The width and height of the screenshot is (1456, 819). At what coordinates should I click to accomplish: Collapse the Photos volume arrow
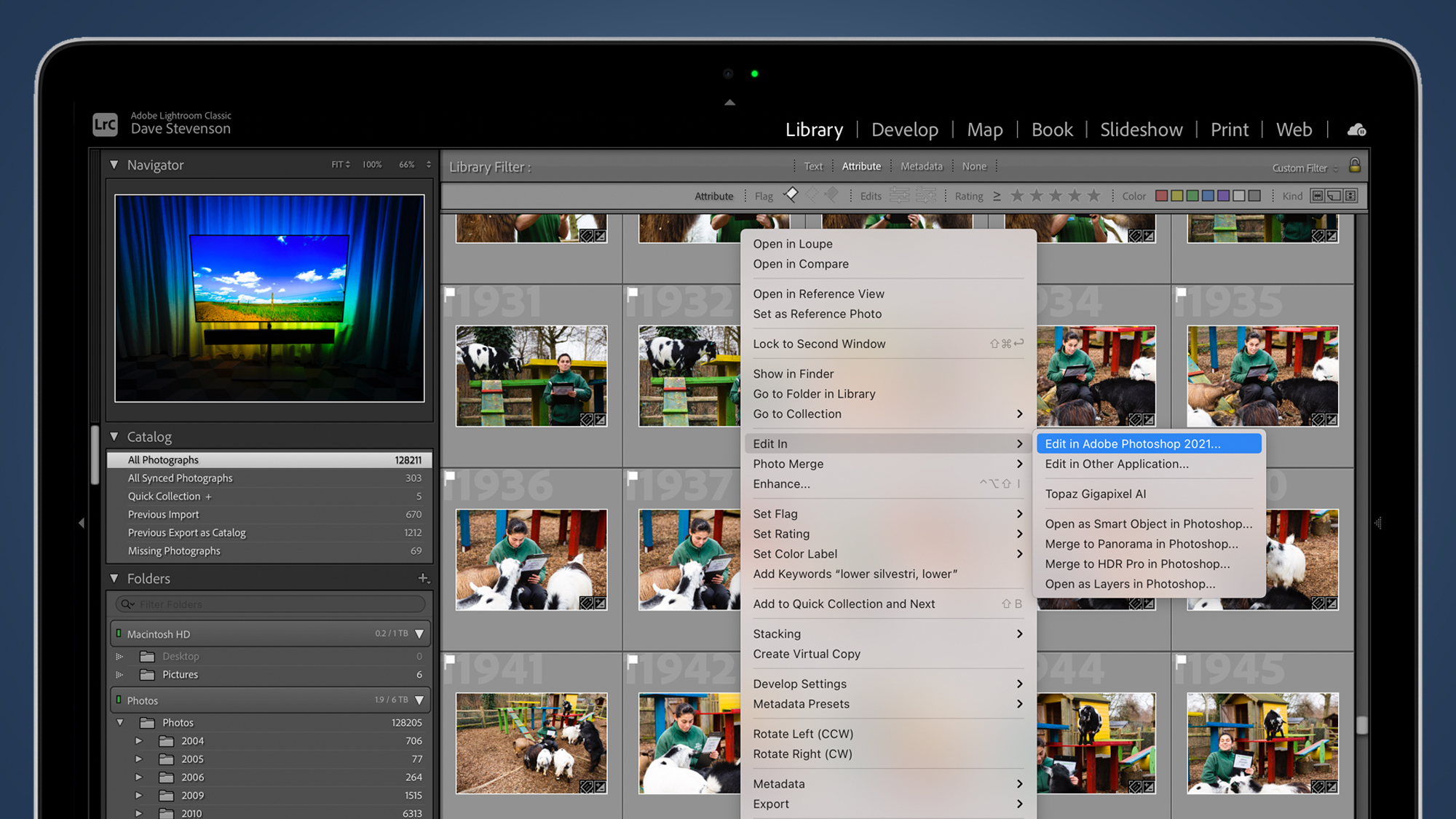click(419, 700)
